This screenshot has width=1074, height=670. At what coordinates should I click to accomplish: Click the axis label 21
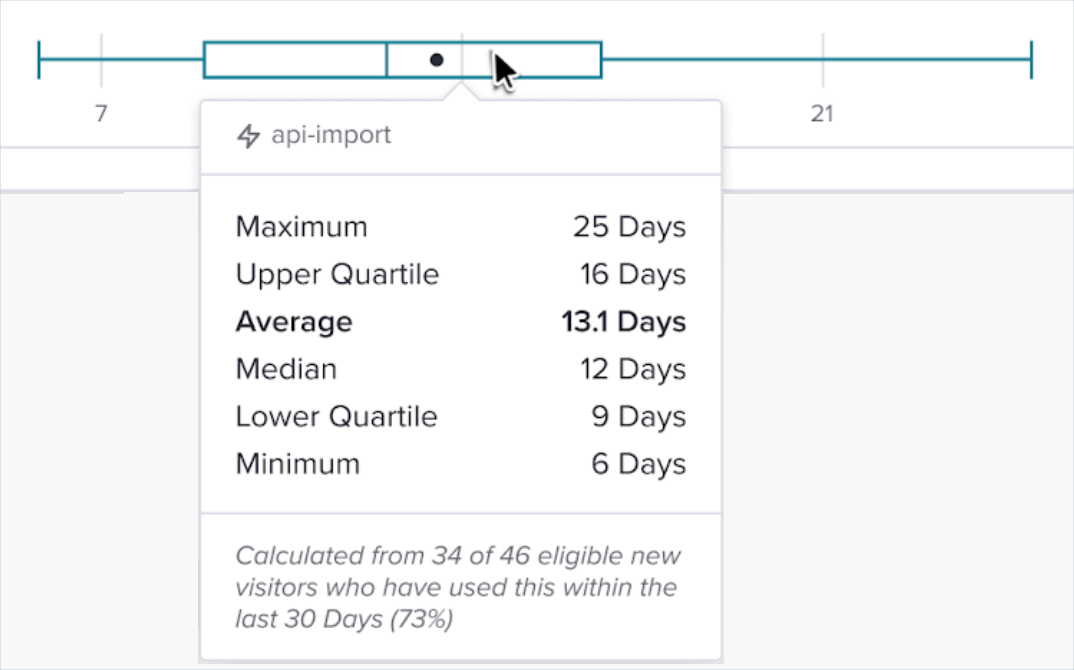[822, 114]
